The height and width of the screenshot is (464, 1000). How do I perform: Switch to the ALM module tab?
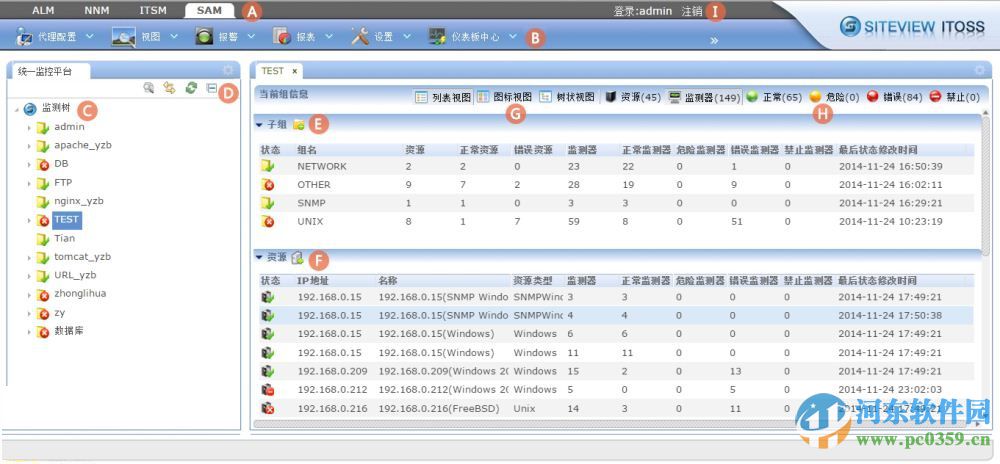pos(43,10)
